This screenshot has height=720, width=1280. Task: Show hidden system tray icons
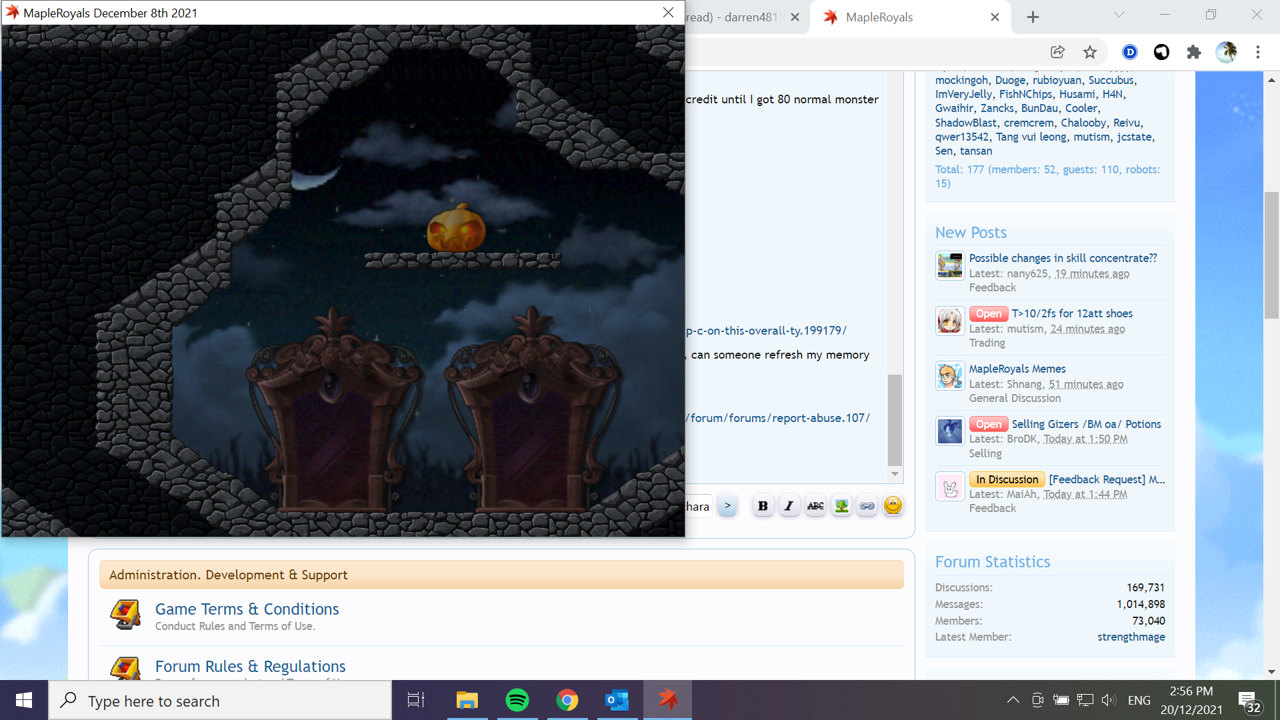coord(1013,700)
